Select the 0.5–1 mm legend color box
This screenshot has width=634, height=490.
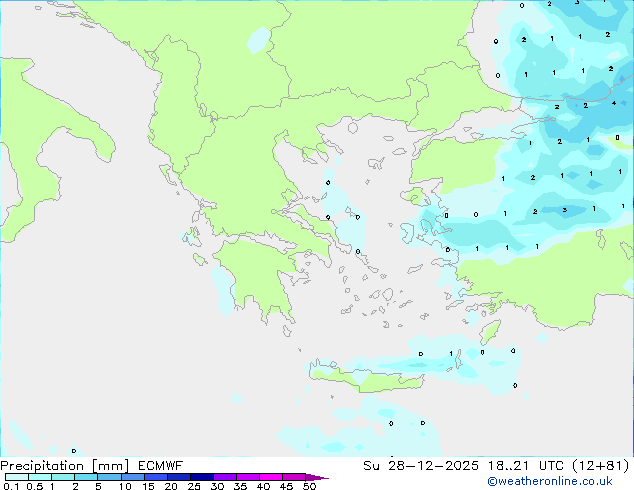tap(40, 477)
